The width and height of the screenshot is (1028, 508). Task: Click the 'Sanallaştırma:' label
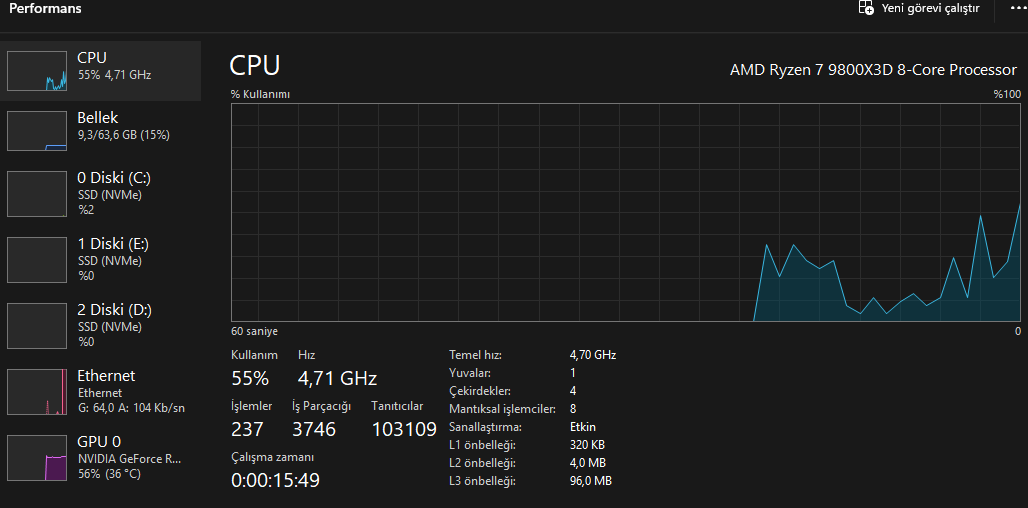point(485,427)
